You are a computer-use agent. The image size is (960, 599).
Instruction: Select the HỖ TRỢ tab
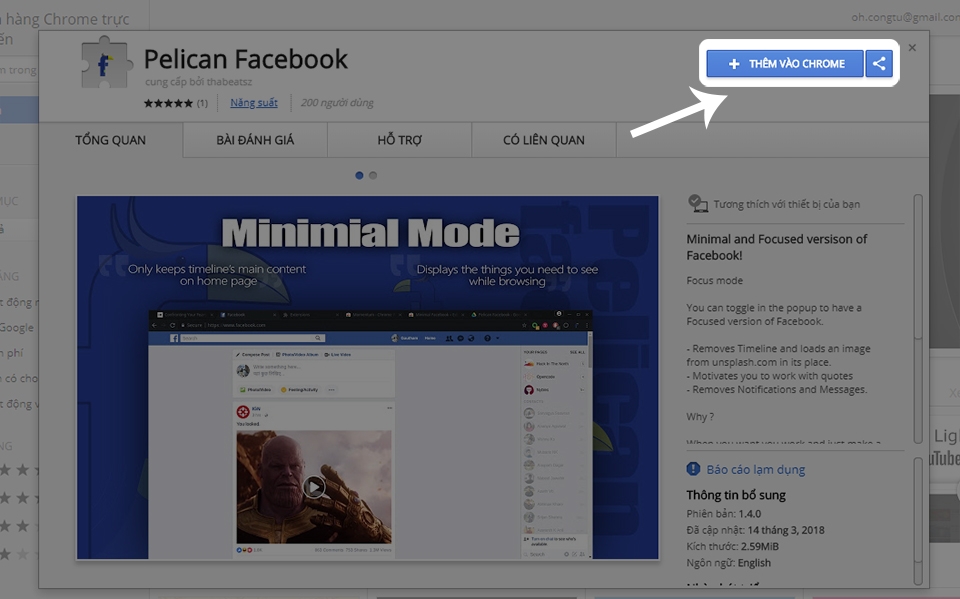(x=399, y=140)
